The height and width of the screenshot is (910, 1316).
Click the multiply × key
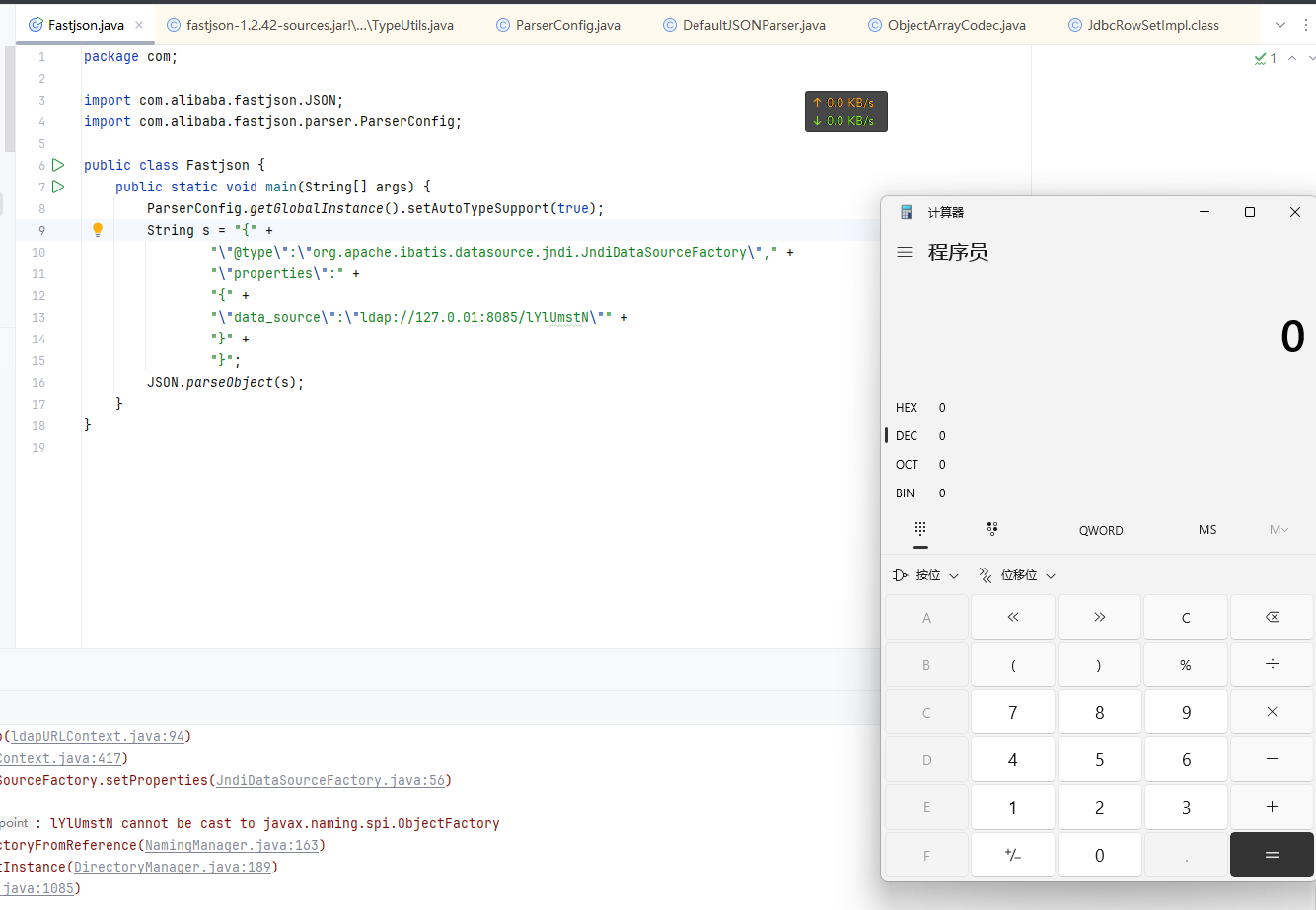click(1273, 712)
